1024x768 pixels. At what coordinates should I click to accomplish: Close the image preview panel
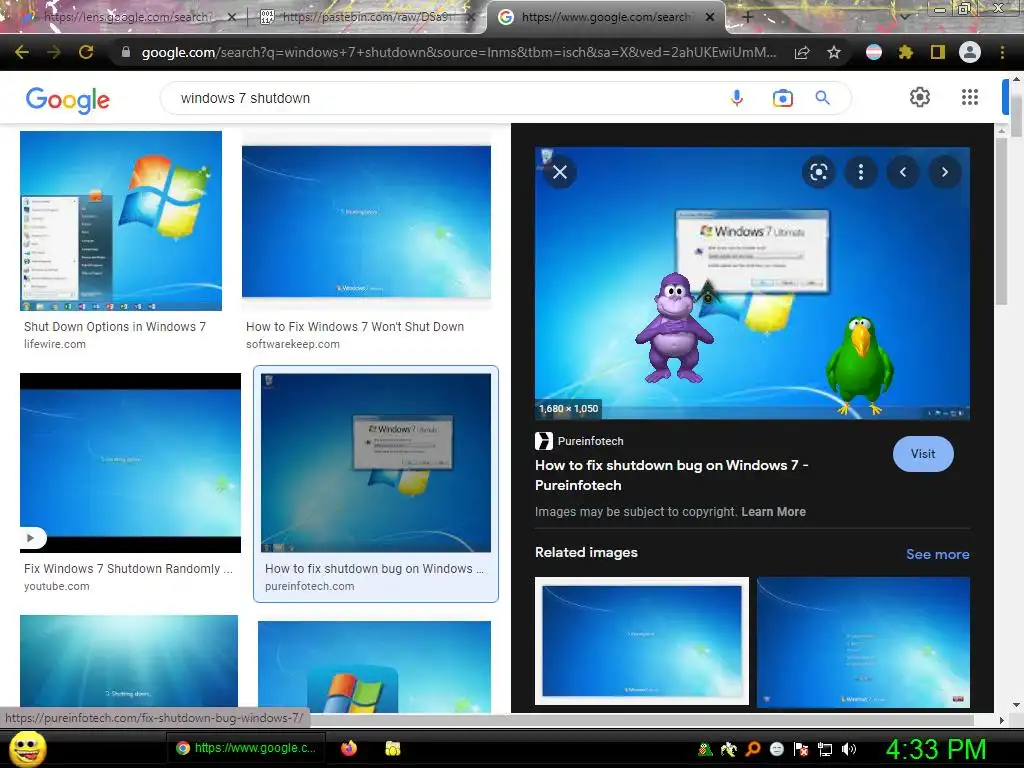560,172
